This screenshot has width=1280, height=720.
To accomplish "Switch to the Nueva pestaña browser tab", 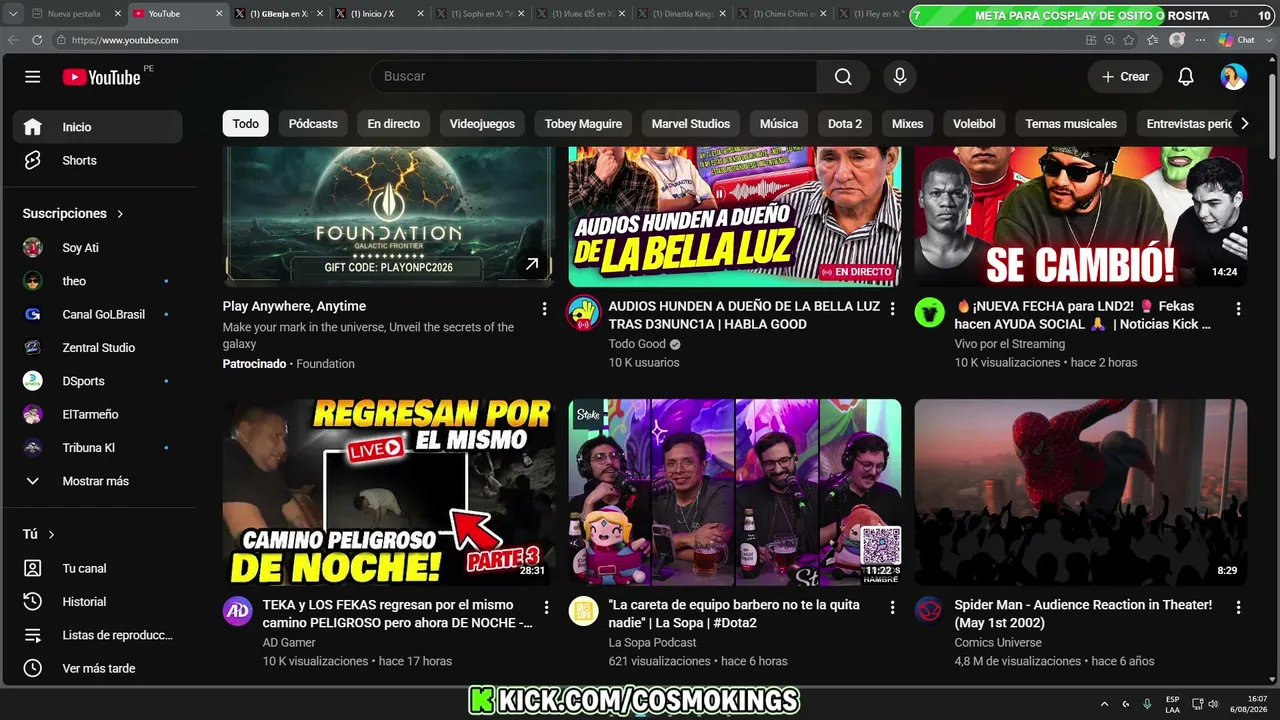I will coord(74,14).
